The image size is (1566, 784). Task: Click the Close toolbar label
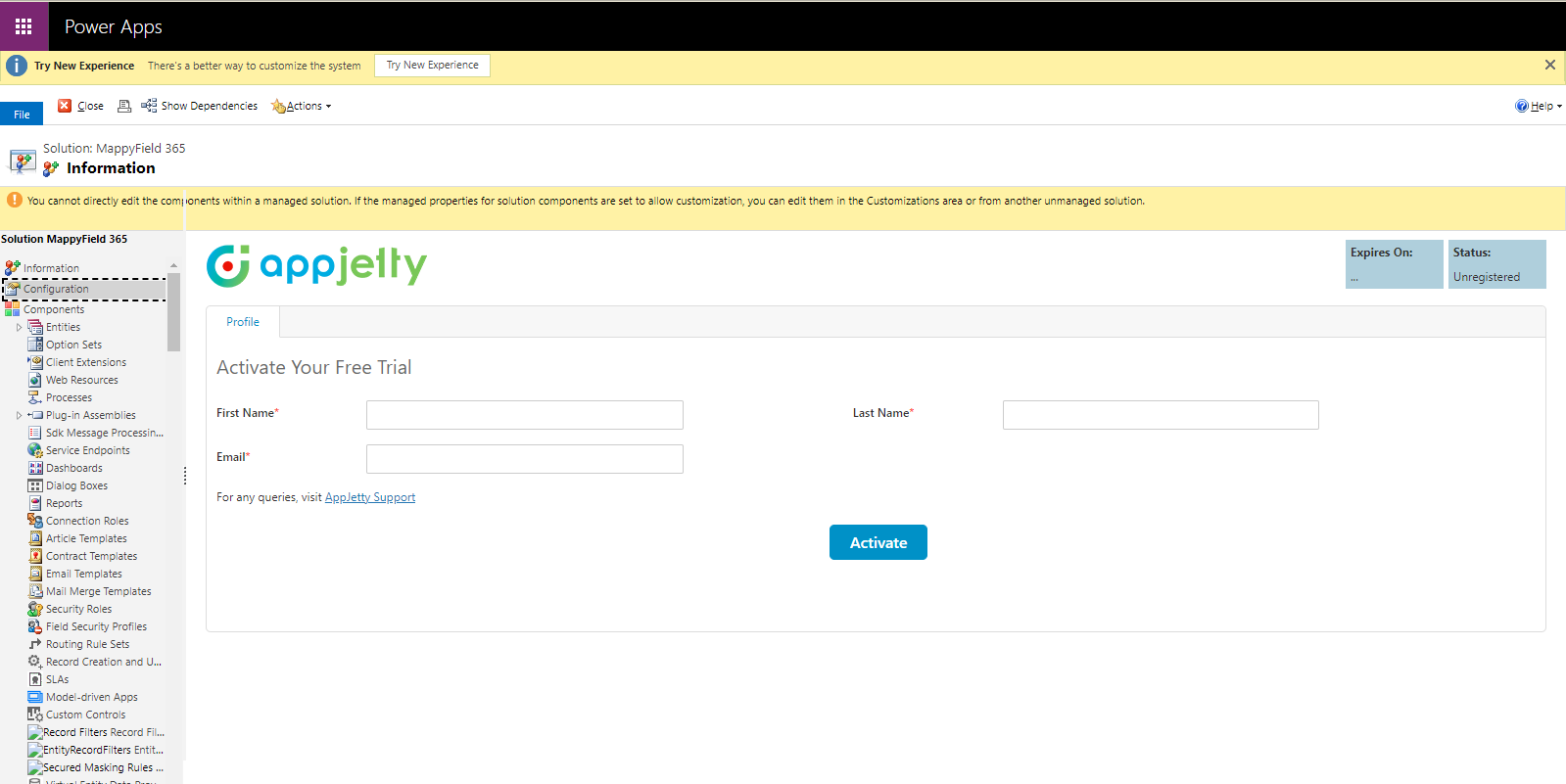(x=90, y=106)
